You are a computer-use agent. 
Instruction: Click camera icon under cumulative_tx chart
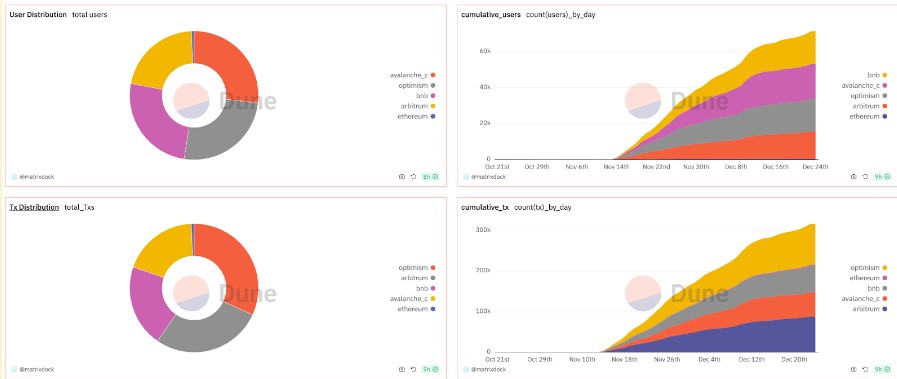[x=854, y=369]
